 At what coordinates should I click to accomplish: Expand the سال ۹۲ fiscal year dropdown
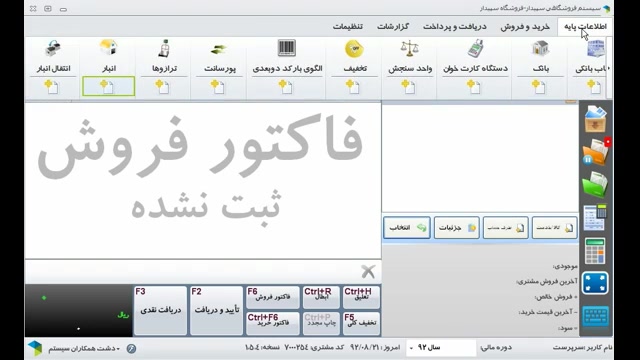click(x=411, y=348)
